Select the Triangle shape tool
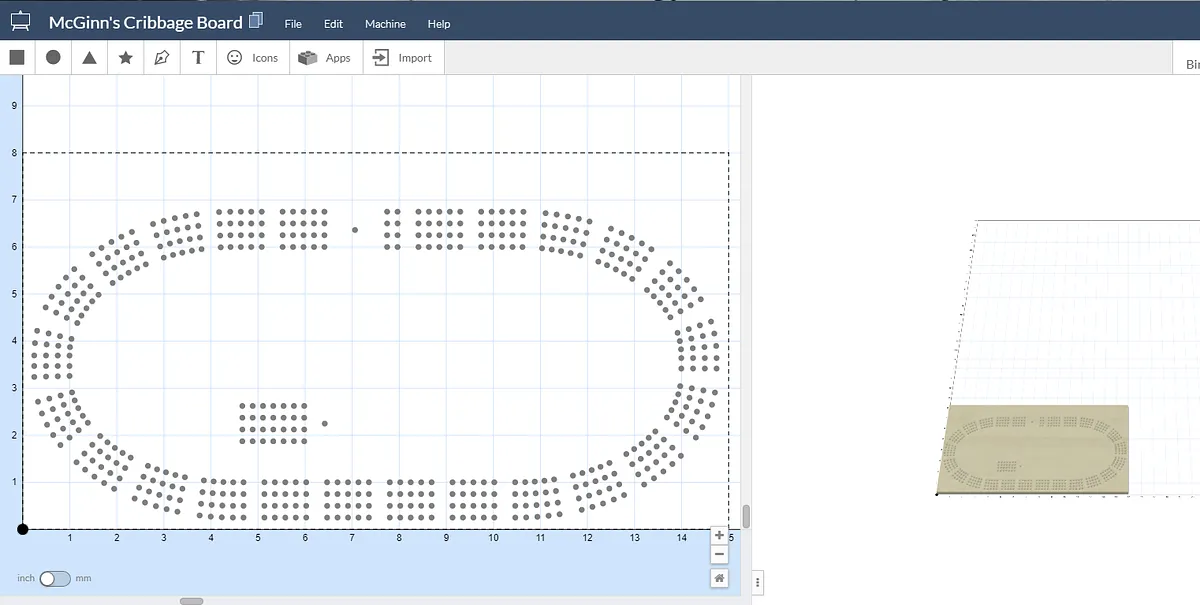1200x605 pixels. coord(89,58)
